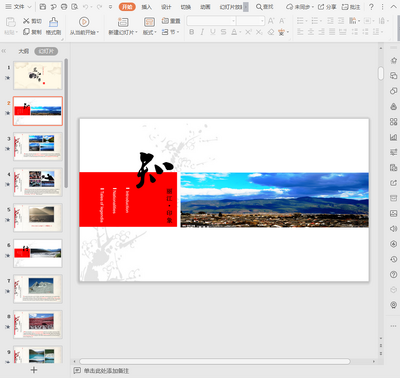
Task: Click the Undo arrow
Action: 86,7
